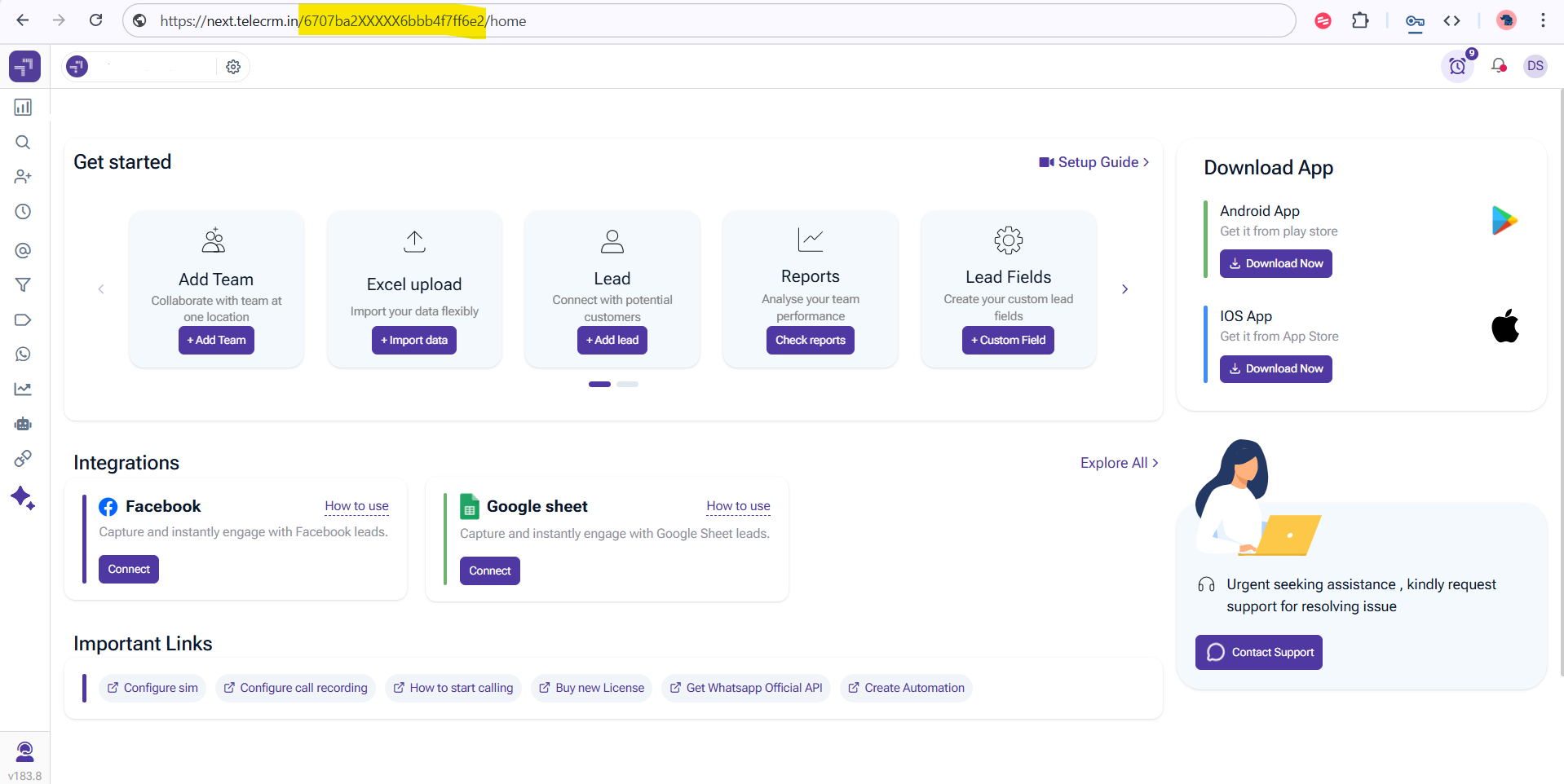Click the + Add Team button

[216, 341]
